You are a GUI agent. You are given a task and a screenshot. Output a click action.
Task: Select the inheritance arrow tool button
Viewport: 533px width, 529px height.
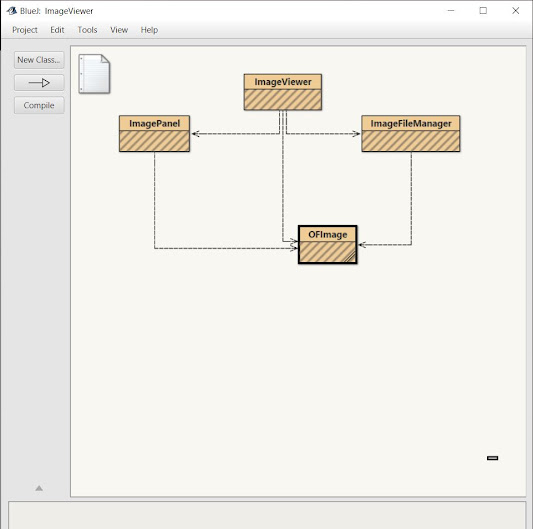pos(39,83)
